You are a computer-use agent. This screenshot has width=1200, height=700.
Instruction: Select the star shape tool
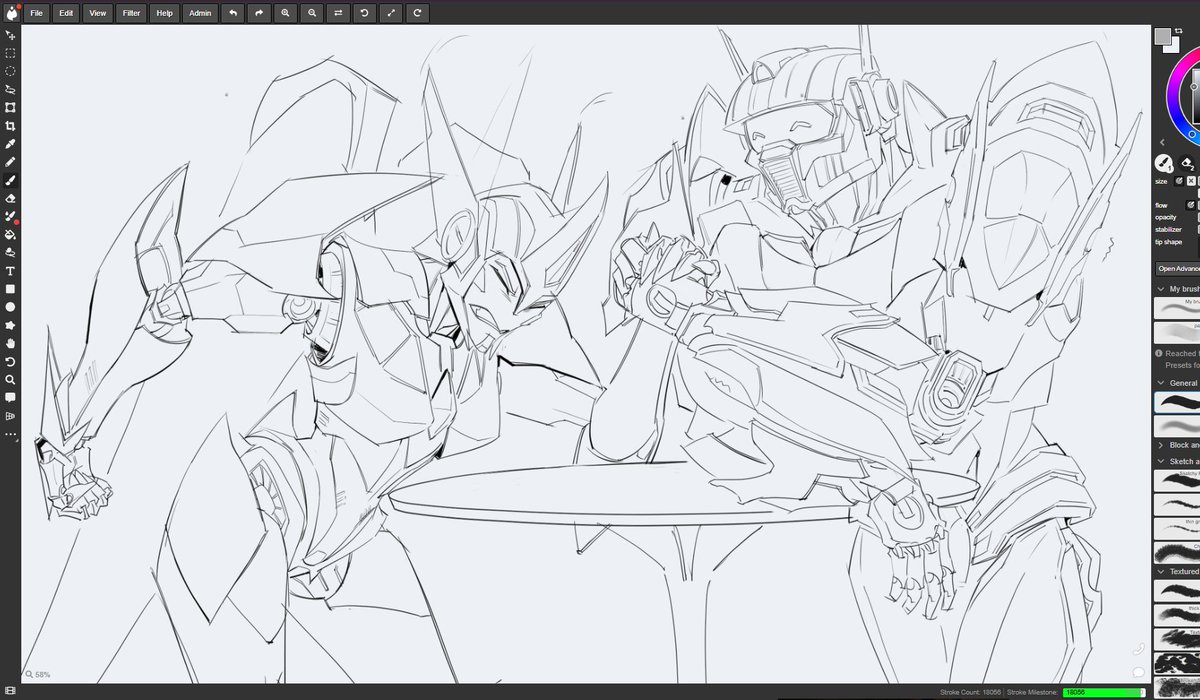point(10,325)
